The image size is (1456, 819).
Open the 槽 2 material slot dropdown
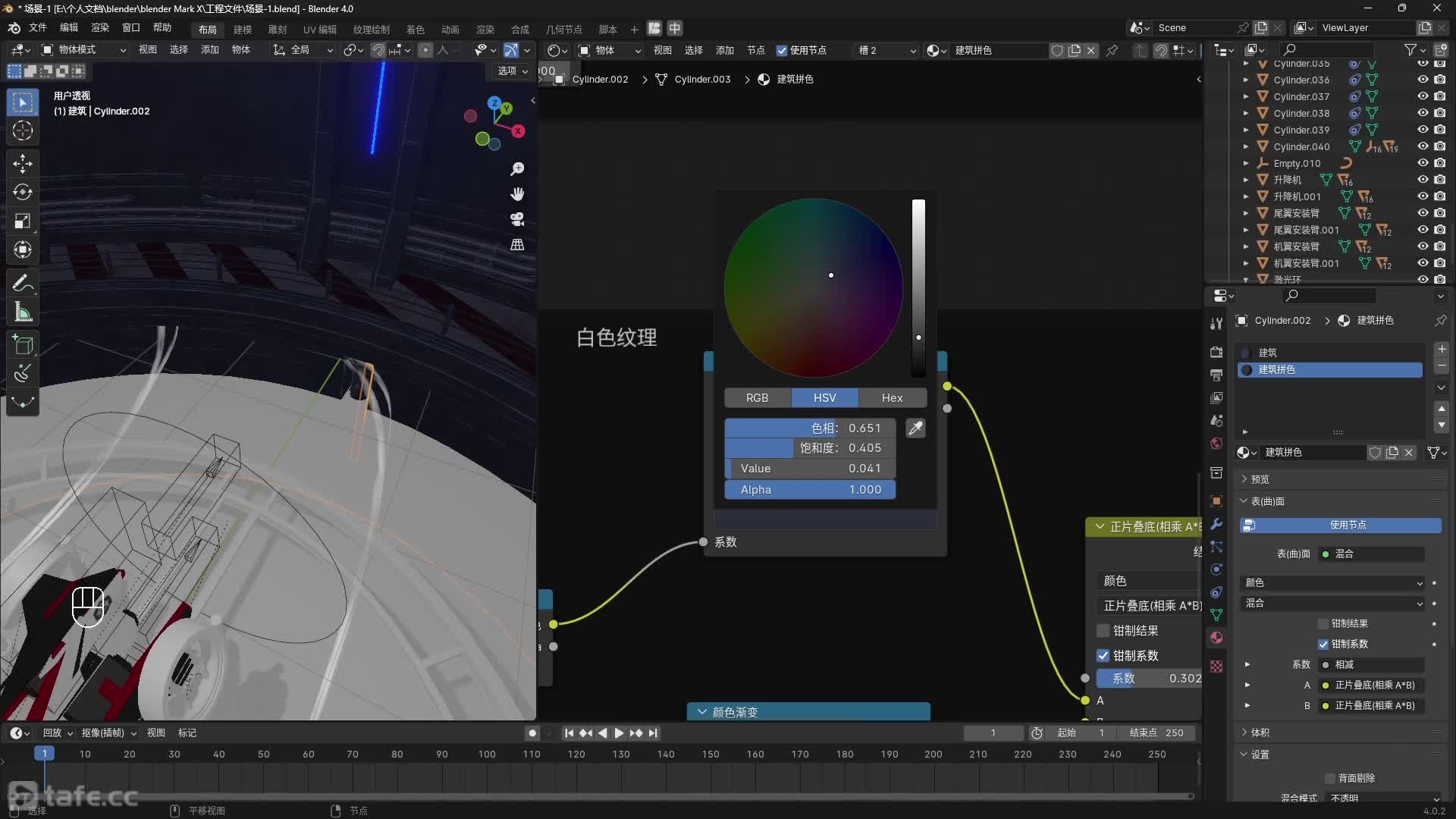(x=886, y=50)
